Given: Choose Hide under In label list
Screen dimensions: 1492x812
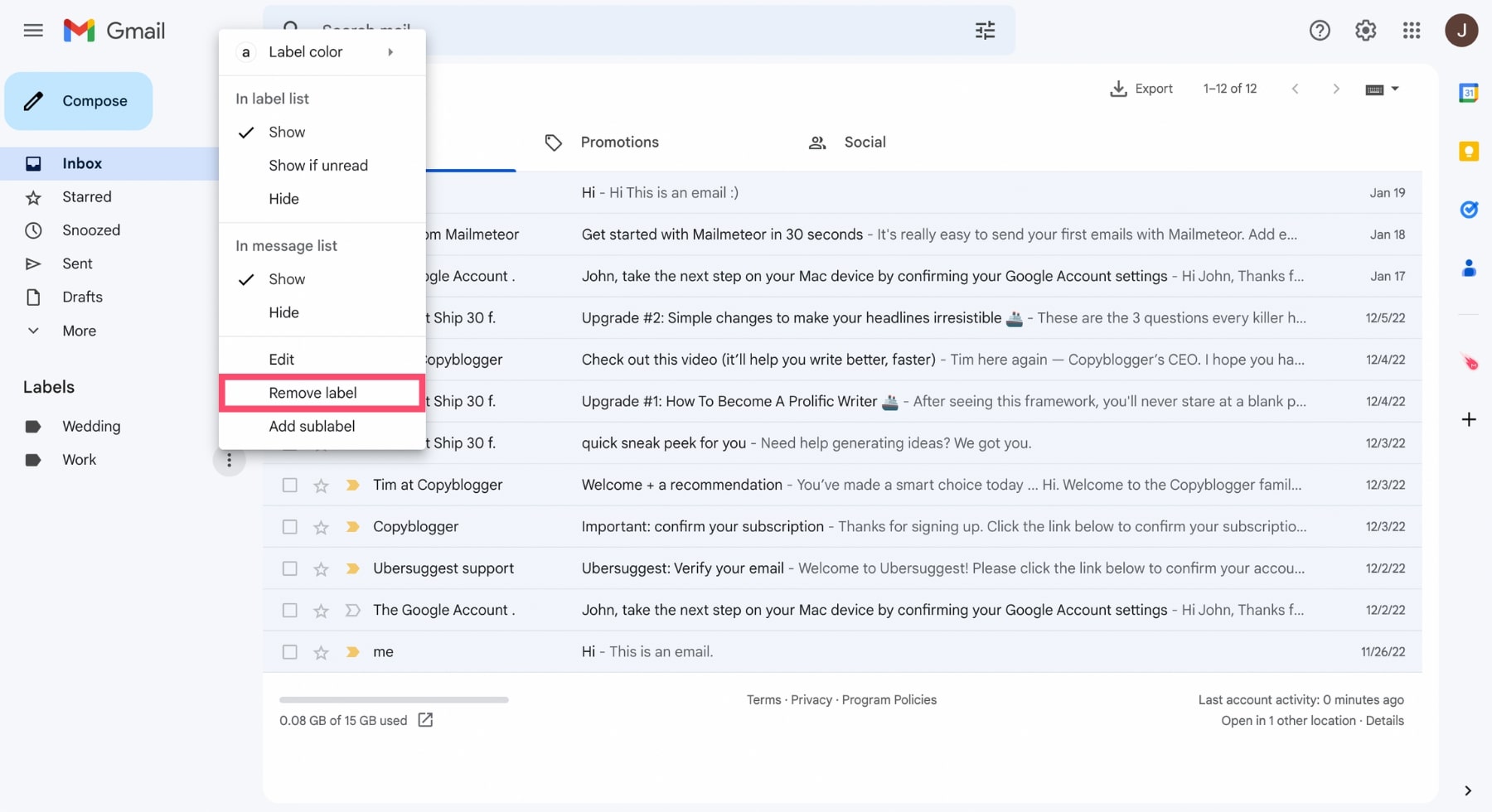Looking at the screenshot, I should (322, 199).
